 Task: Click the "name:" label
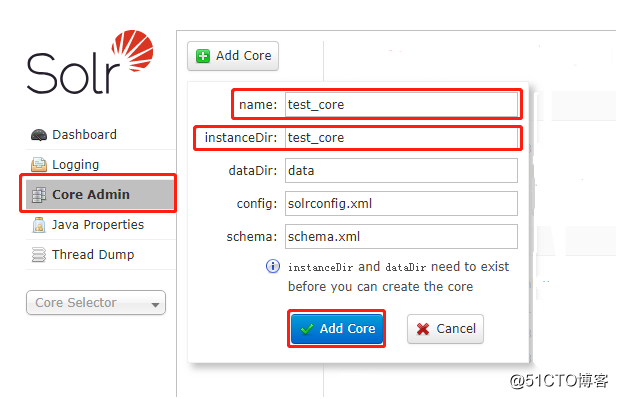coord(258,105)
